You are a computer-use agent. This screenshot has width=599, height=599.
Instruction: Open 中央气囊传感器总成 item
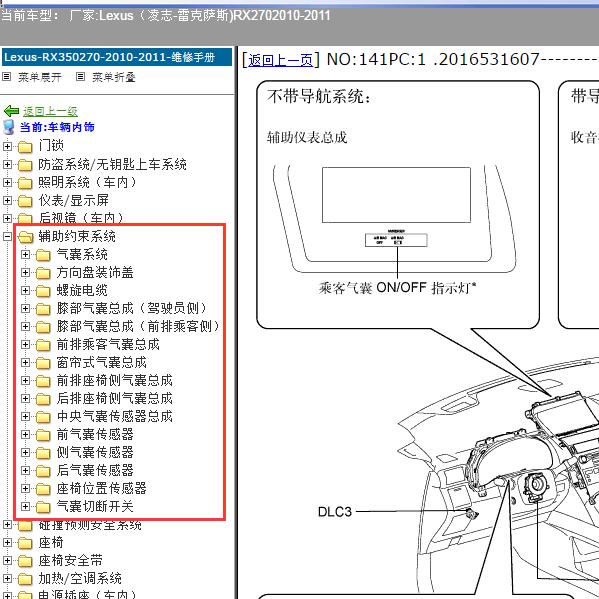click(115, 416)
